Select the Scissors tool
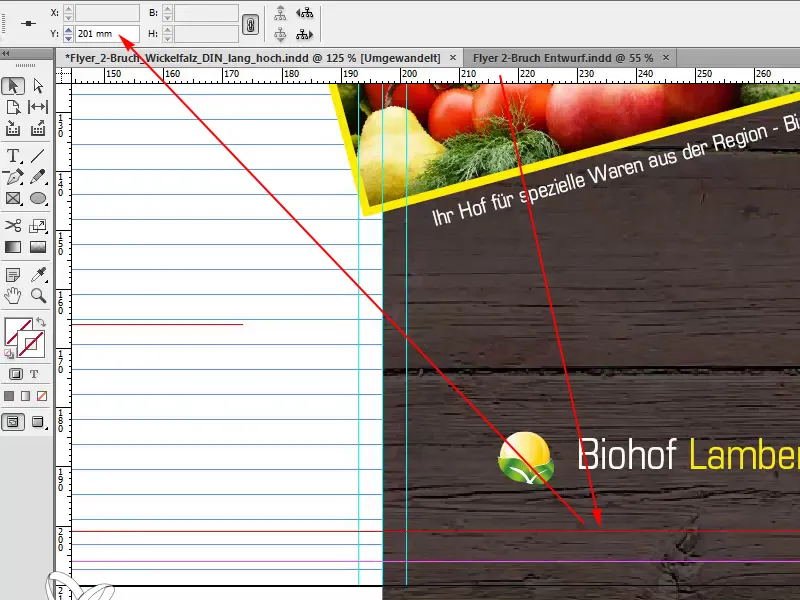This screenshot has width=800, height=600. 13,225
